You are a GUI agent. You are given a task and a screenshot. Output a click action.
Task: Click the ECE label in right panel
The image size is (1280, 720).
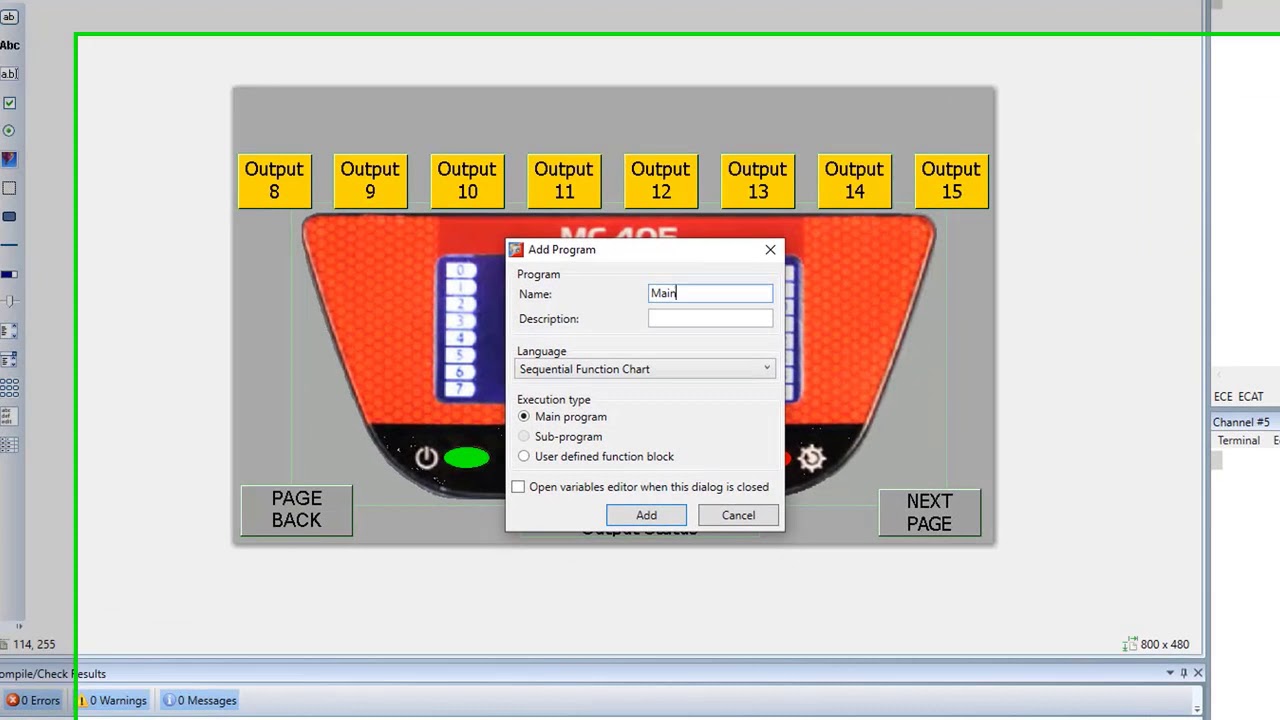click(x=1223, y=397)
